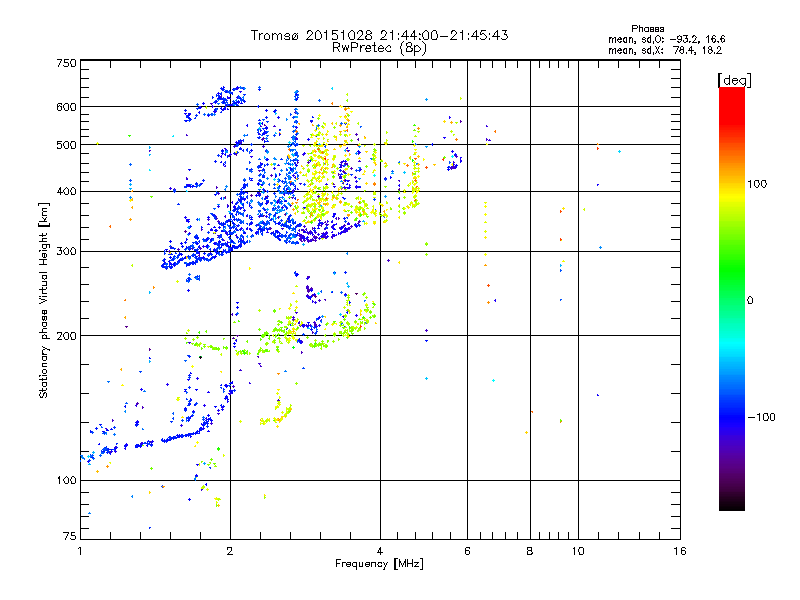Screen dimensions: 800x600
Task: Click the phase colorbar strip
Action: click(732, 299)
